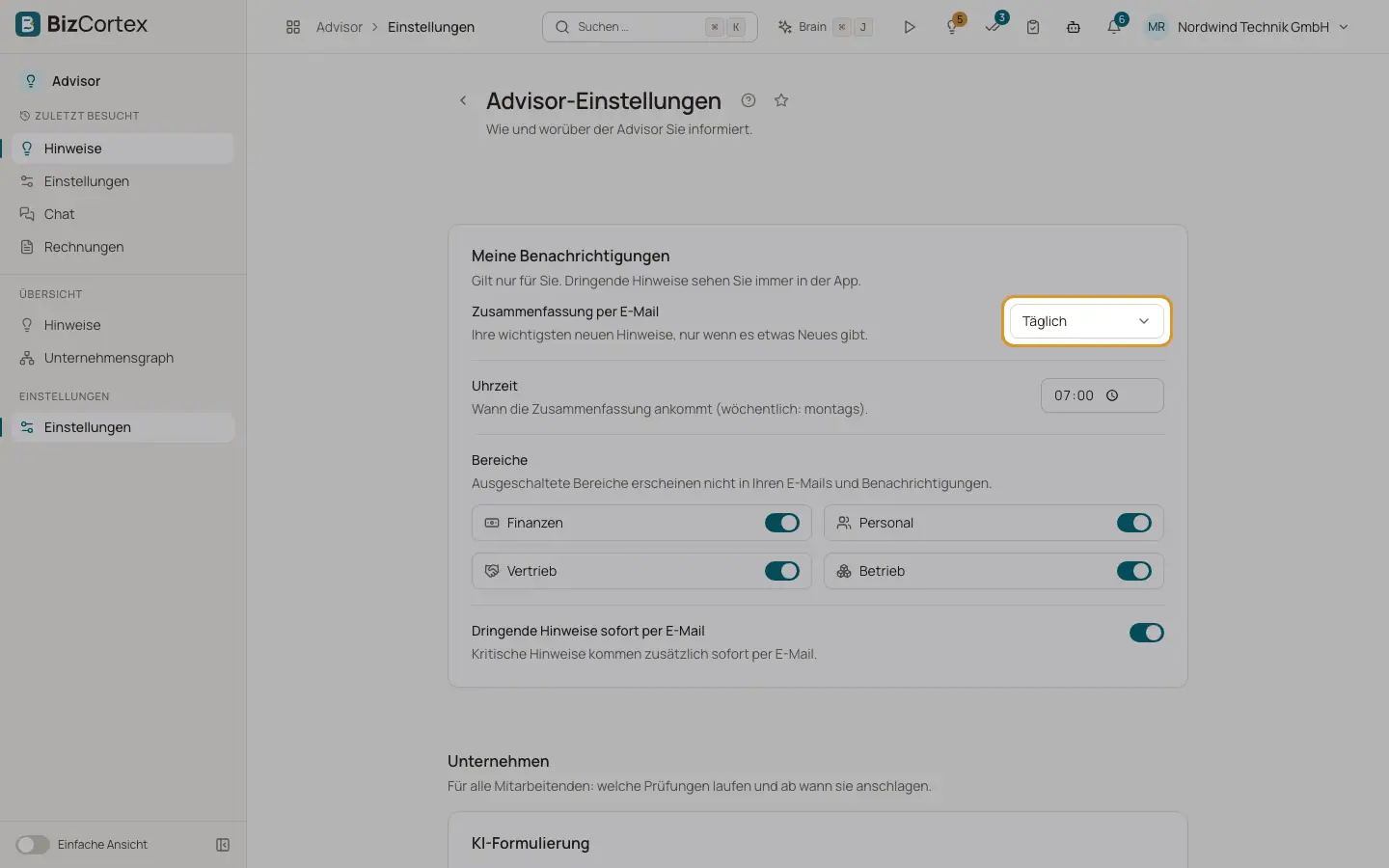The width and height of the screenshot is (1389, 868).
Task: Enable the Einfache Ansicht switch
Action: tap(33, 845)
